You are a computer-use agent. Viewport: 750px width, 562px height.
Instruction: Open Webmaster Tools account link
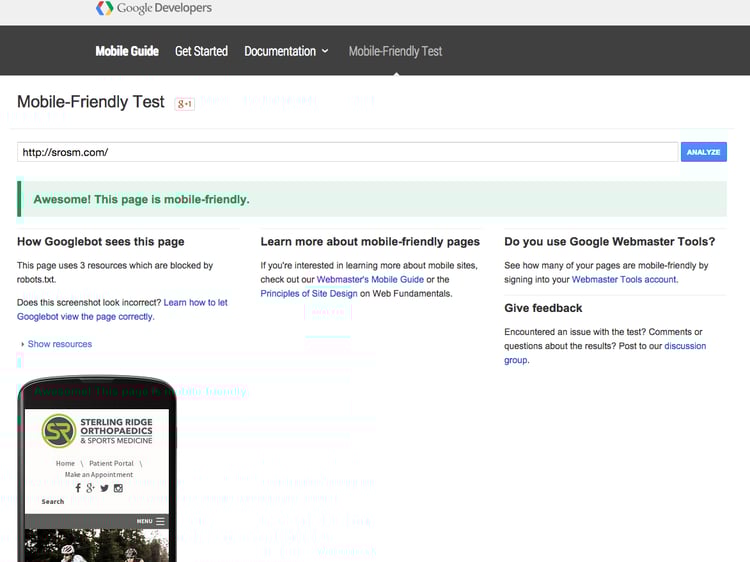624,279
